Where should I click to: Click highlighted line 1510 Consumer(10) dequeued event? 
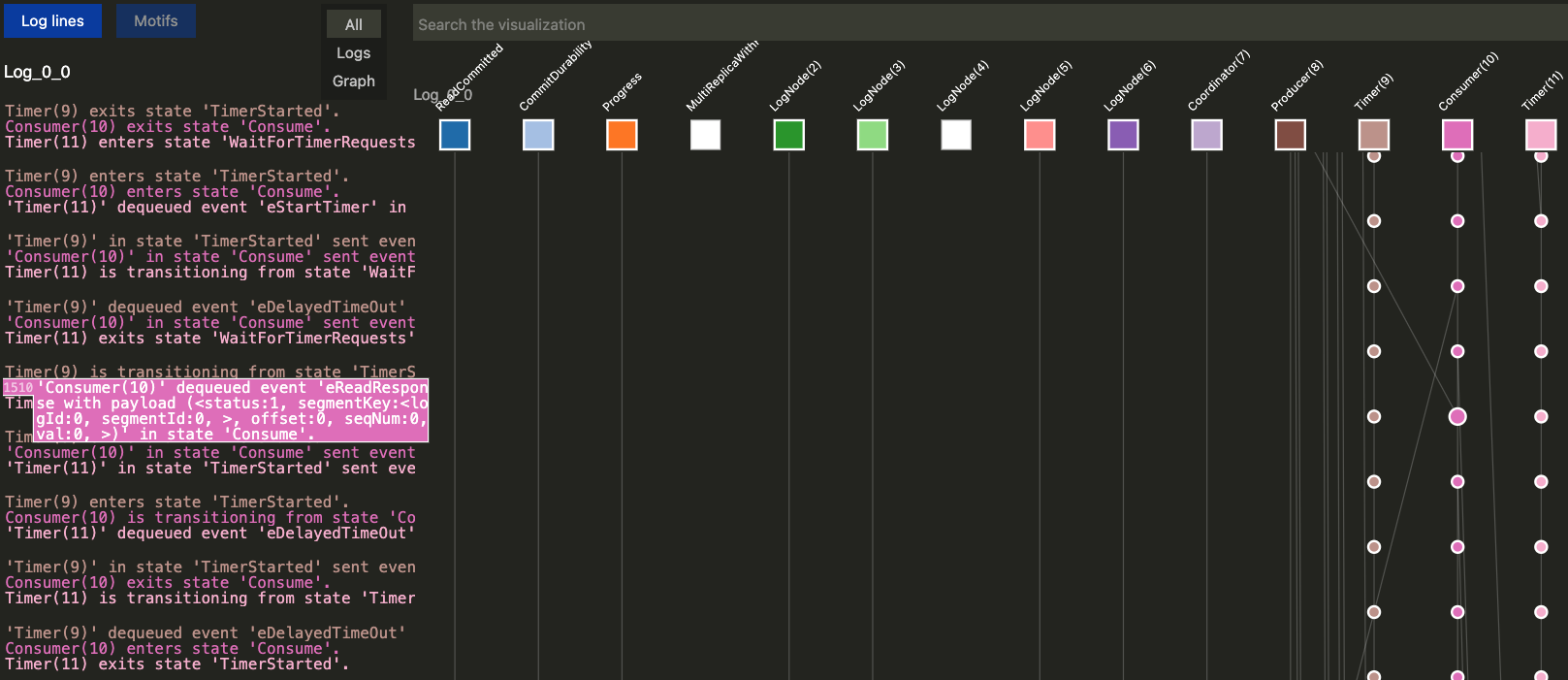215,410
